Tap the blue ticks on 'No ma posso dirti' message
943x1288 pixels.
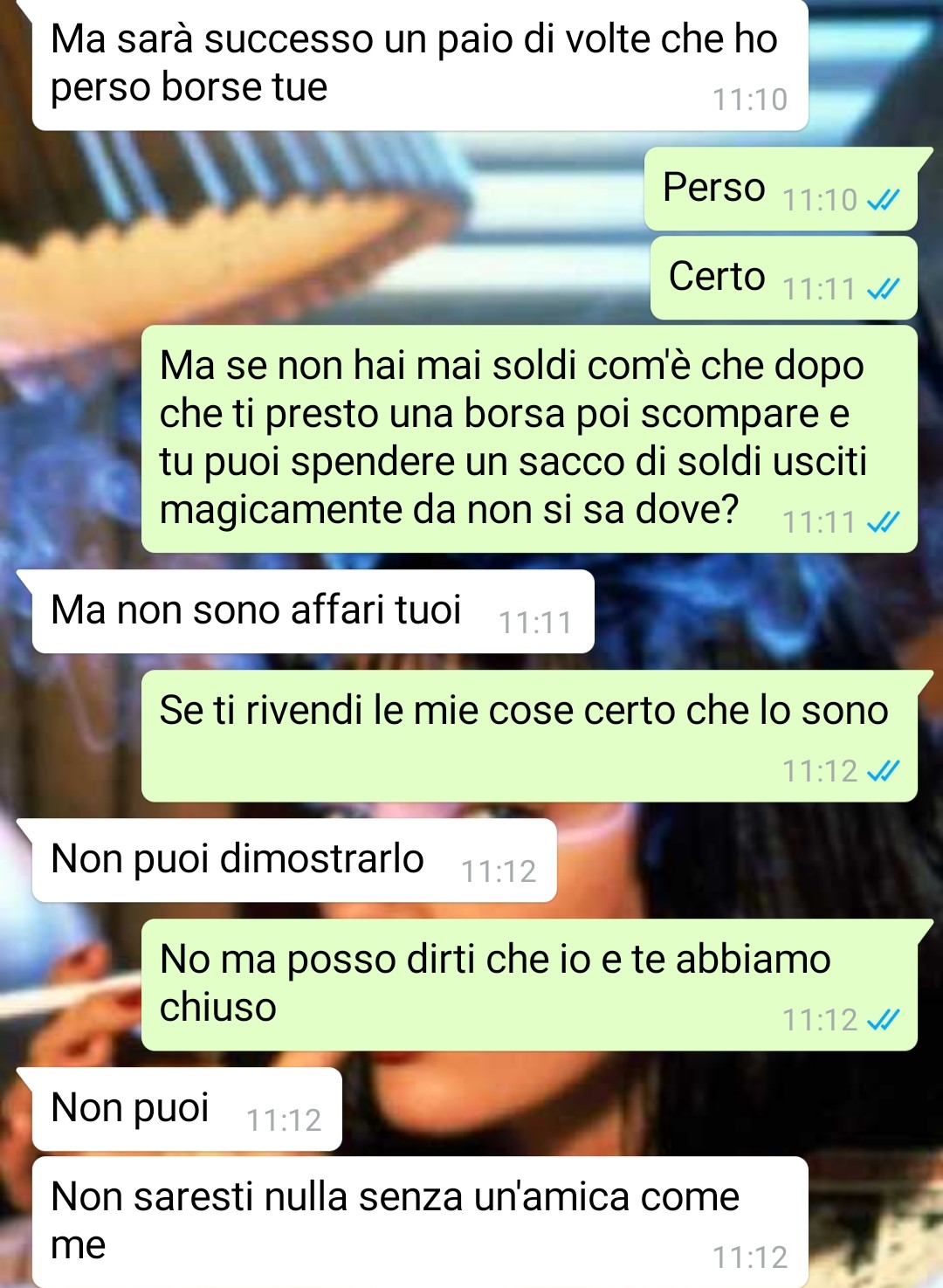tap(883, 1020)
